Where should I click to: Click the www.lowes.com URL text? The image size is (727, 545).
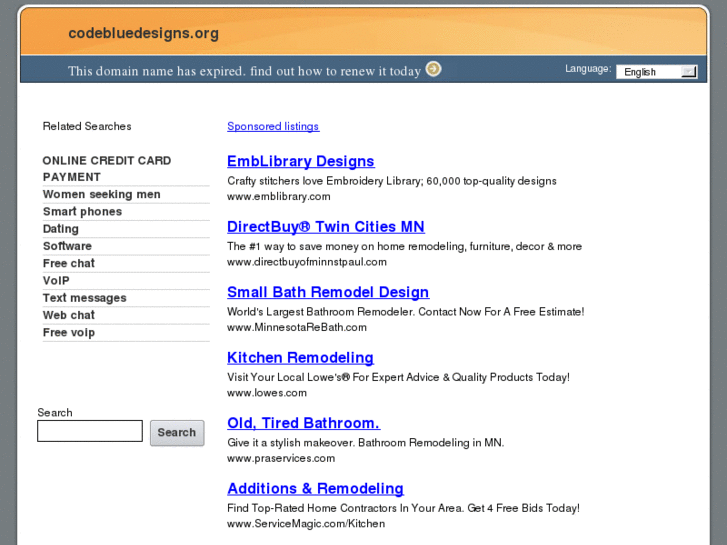pyautogui.click(x=267, y=393)
